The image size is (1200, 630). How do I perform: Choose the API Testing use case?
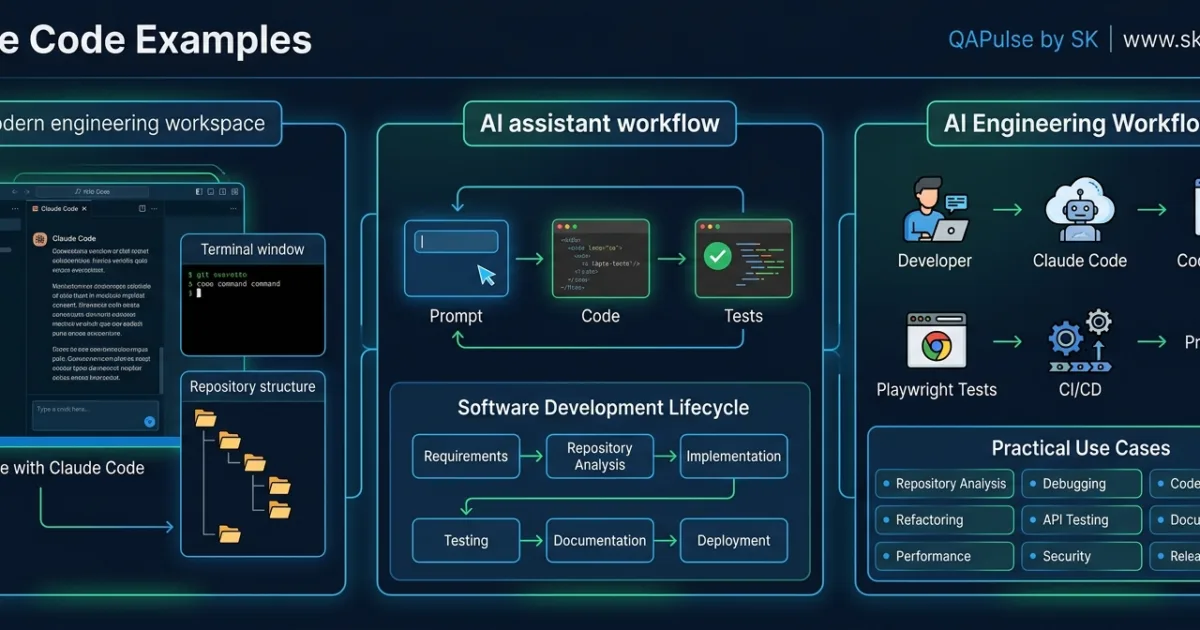[x=1082, y=520]
